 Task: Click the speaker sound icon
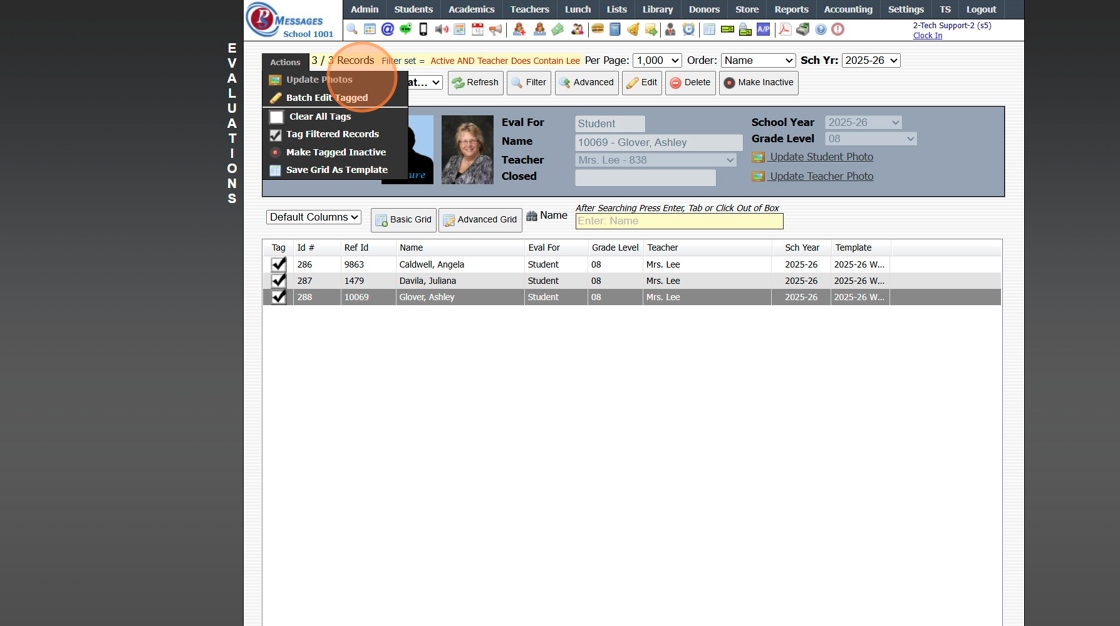[441, 29]
